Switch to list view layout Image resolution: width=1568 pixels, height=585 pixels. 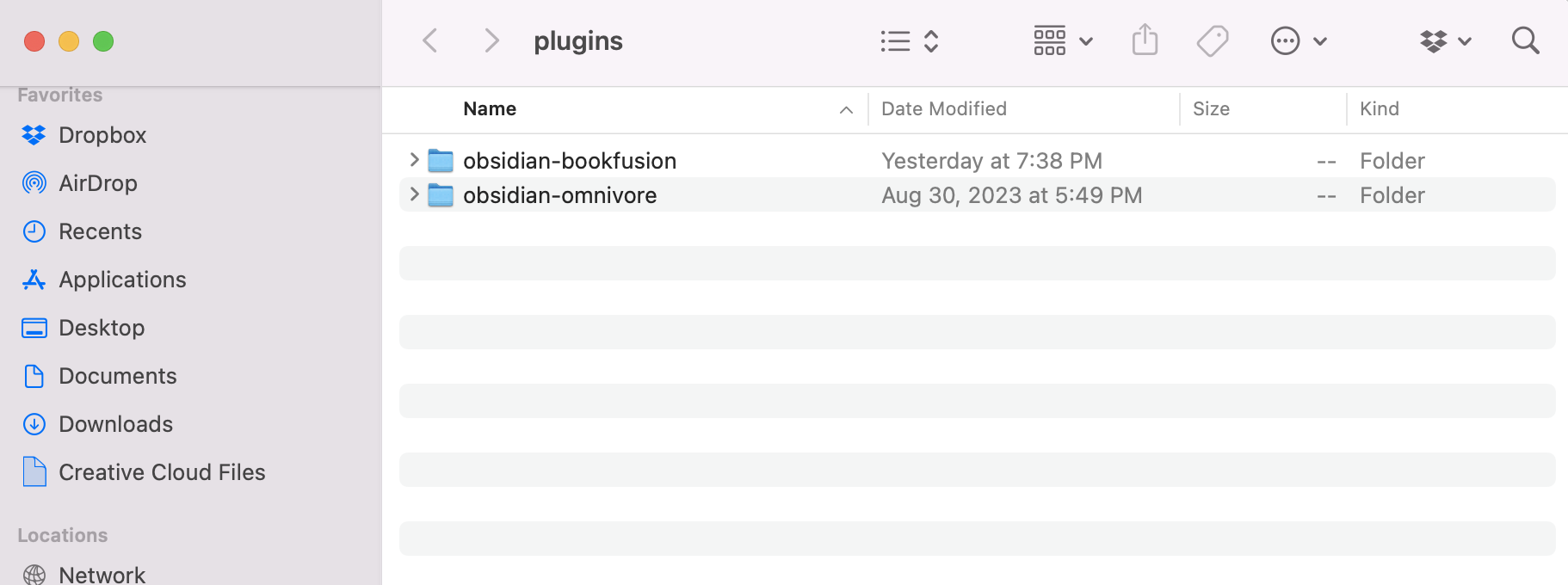click(x=894, y=40)
